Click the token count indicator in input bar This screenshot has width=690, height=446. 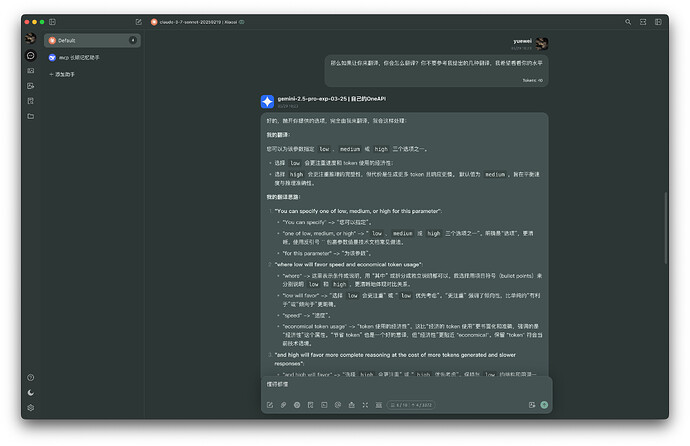411,405
